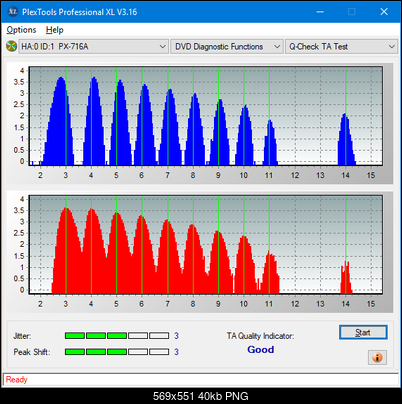Open the orange information icon button

tap(377, 358)
